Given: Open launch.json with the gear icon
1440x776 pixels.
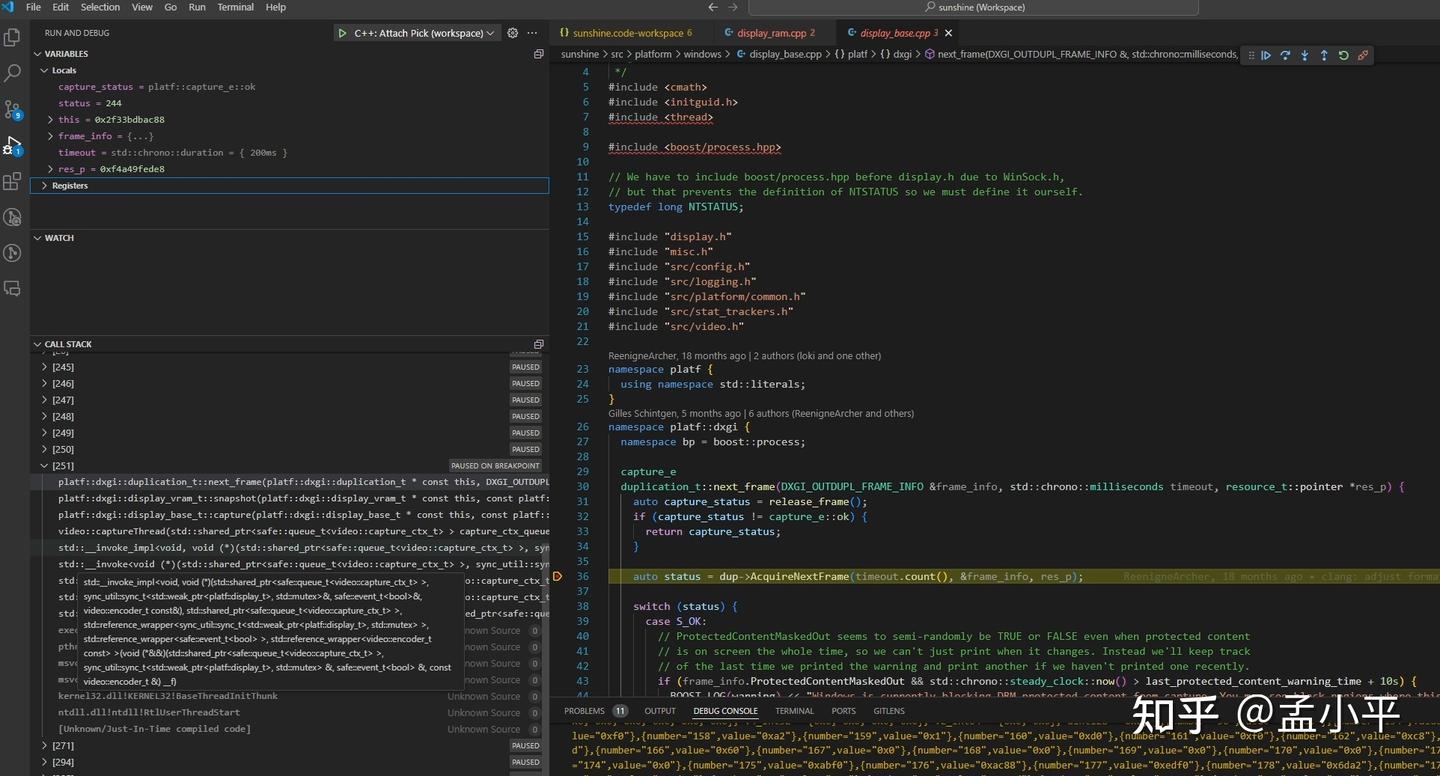Looking at the screenshot, I should 513,33.
